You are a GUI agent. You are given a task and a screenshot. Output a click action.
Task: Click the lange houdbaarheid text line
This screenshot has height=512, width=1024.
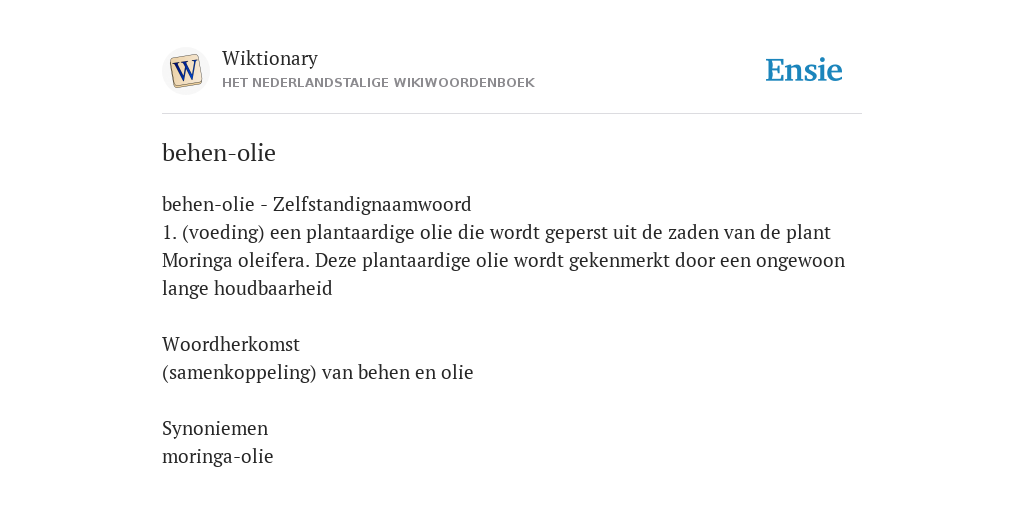pos(247,289)
